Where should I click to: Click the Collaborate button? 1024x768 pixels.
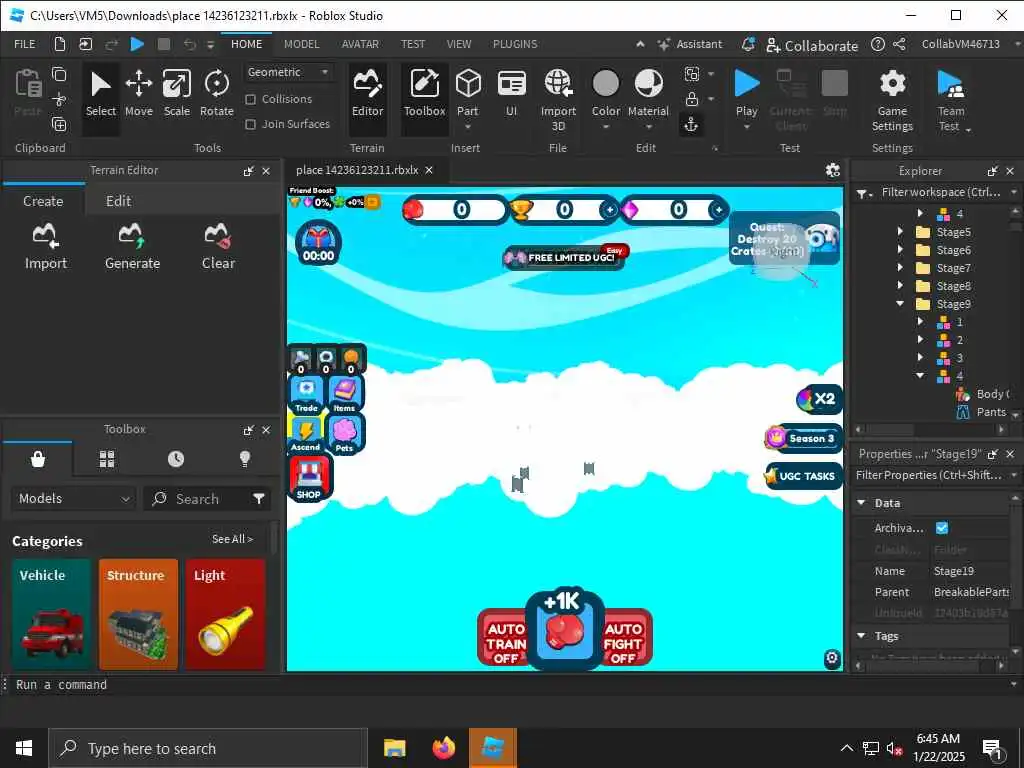[x=812, y=45]
